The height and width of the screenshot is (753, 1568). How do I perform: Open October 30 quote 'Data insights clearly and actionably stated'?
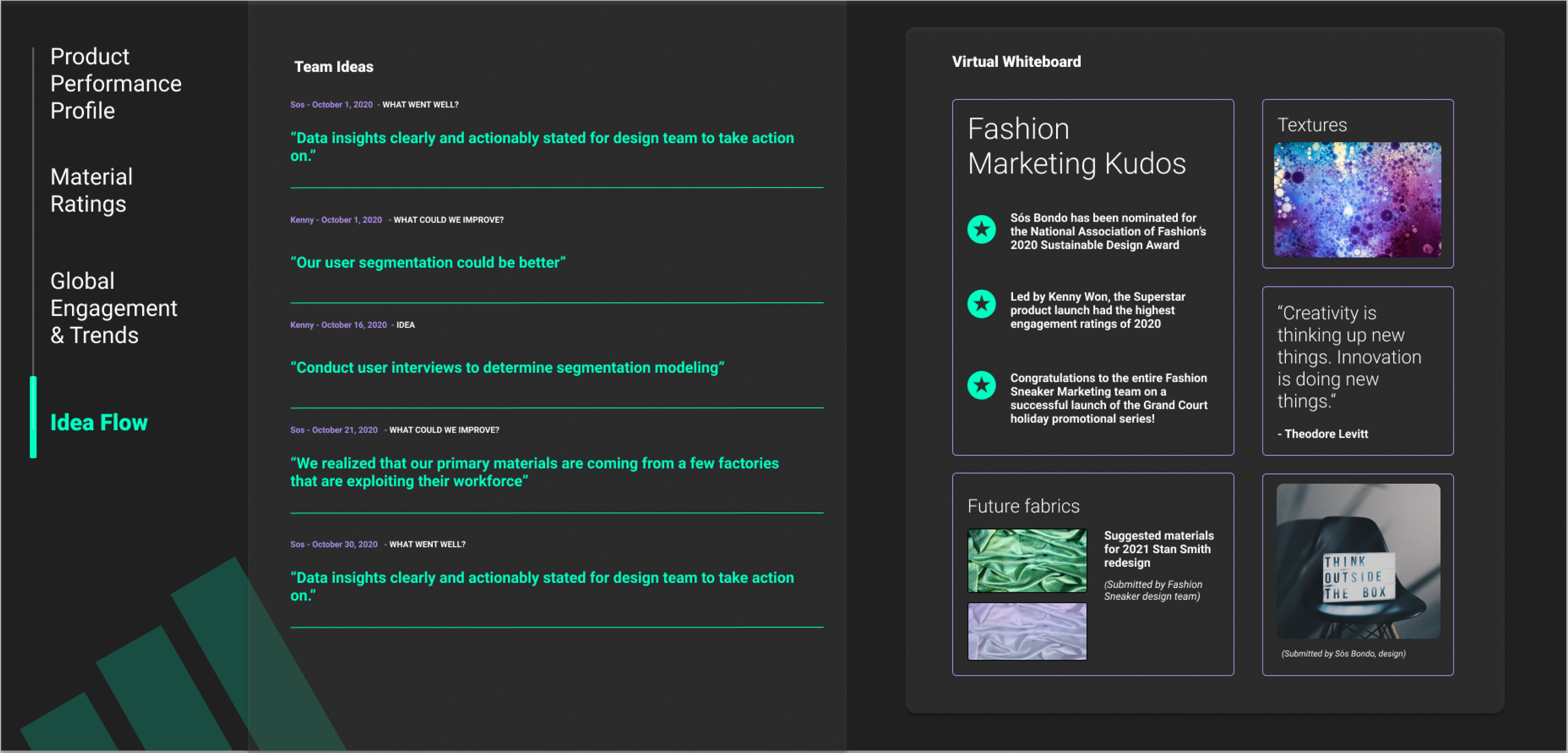coord(542,586)
